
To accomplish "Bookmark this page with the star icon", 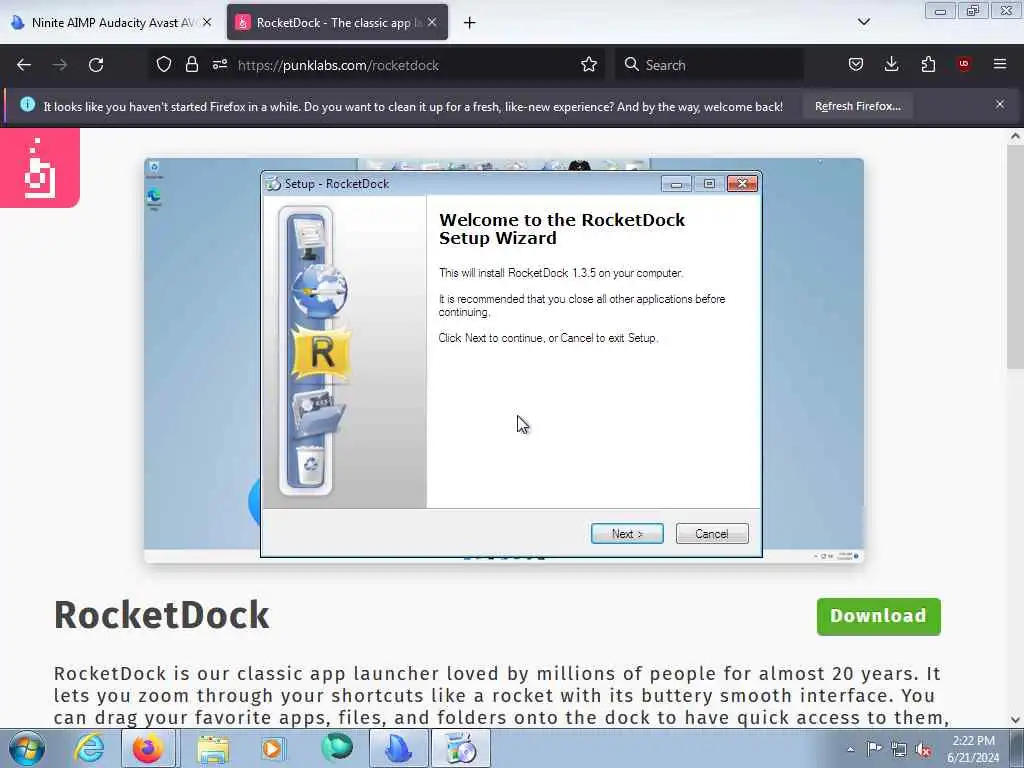I will coord(589,65).
